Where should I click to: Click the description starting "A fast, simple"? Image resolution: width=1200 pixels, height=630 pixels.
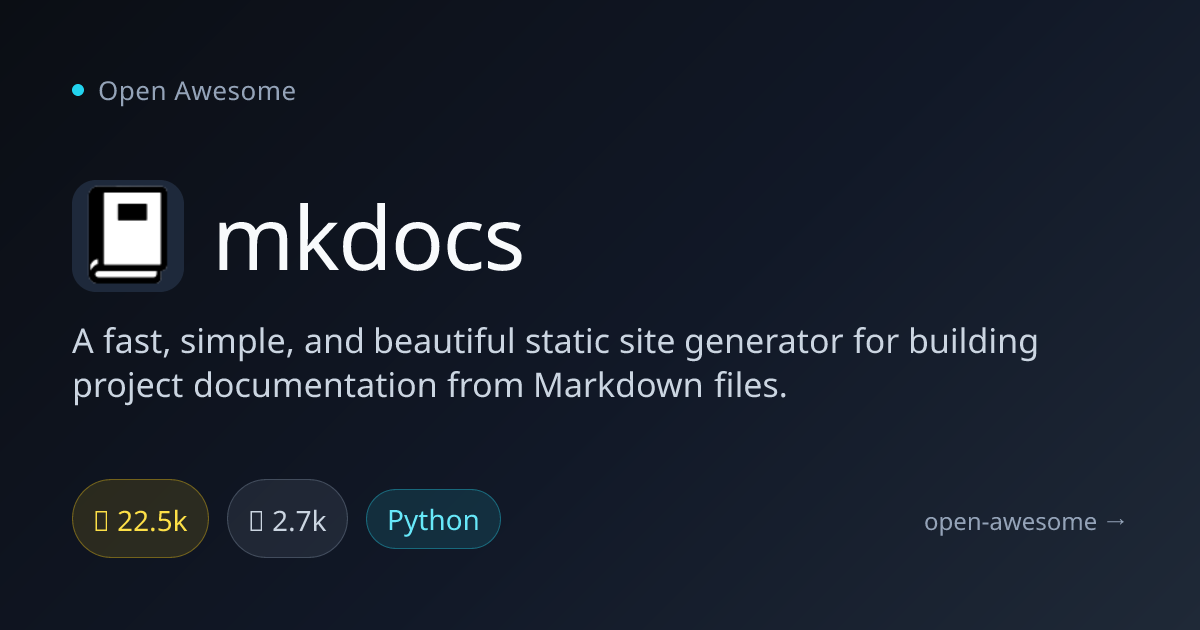pyautogui.click(x=555, y=363)
